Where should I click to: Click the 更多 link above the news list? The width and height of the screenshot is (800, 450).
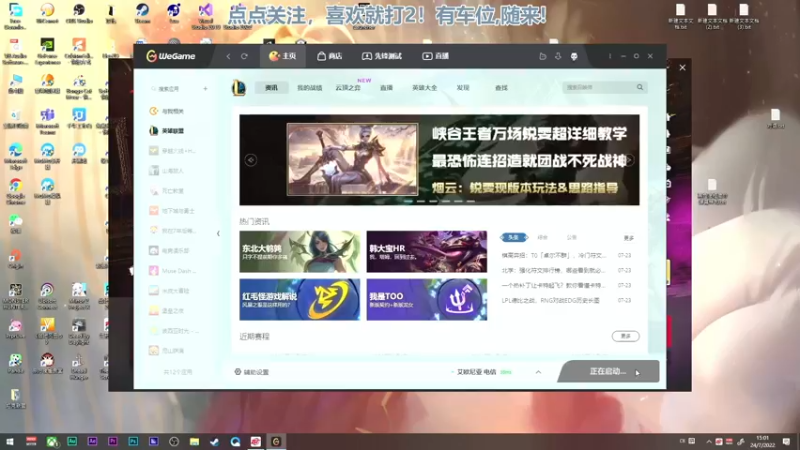(x=629, y=238)
